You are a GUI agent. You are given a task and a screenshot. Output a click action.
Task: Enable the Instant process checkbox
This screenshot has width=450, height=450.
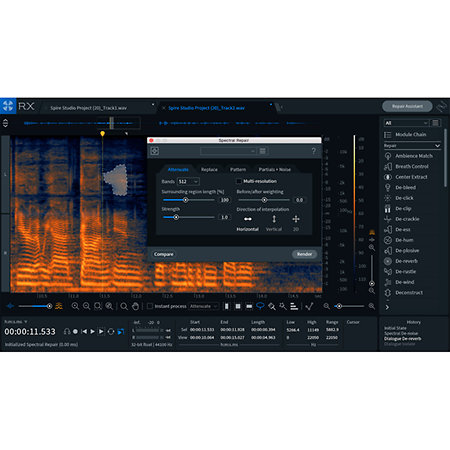pyautogui.click(x=150, y=306)
